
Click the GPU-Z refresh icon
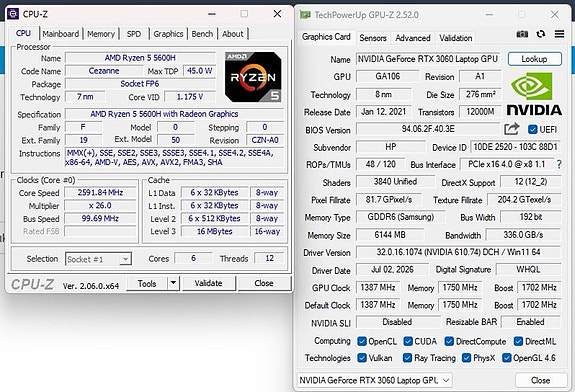541,34
